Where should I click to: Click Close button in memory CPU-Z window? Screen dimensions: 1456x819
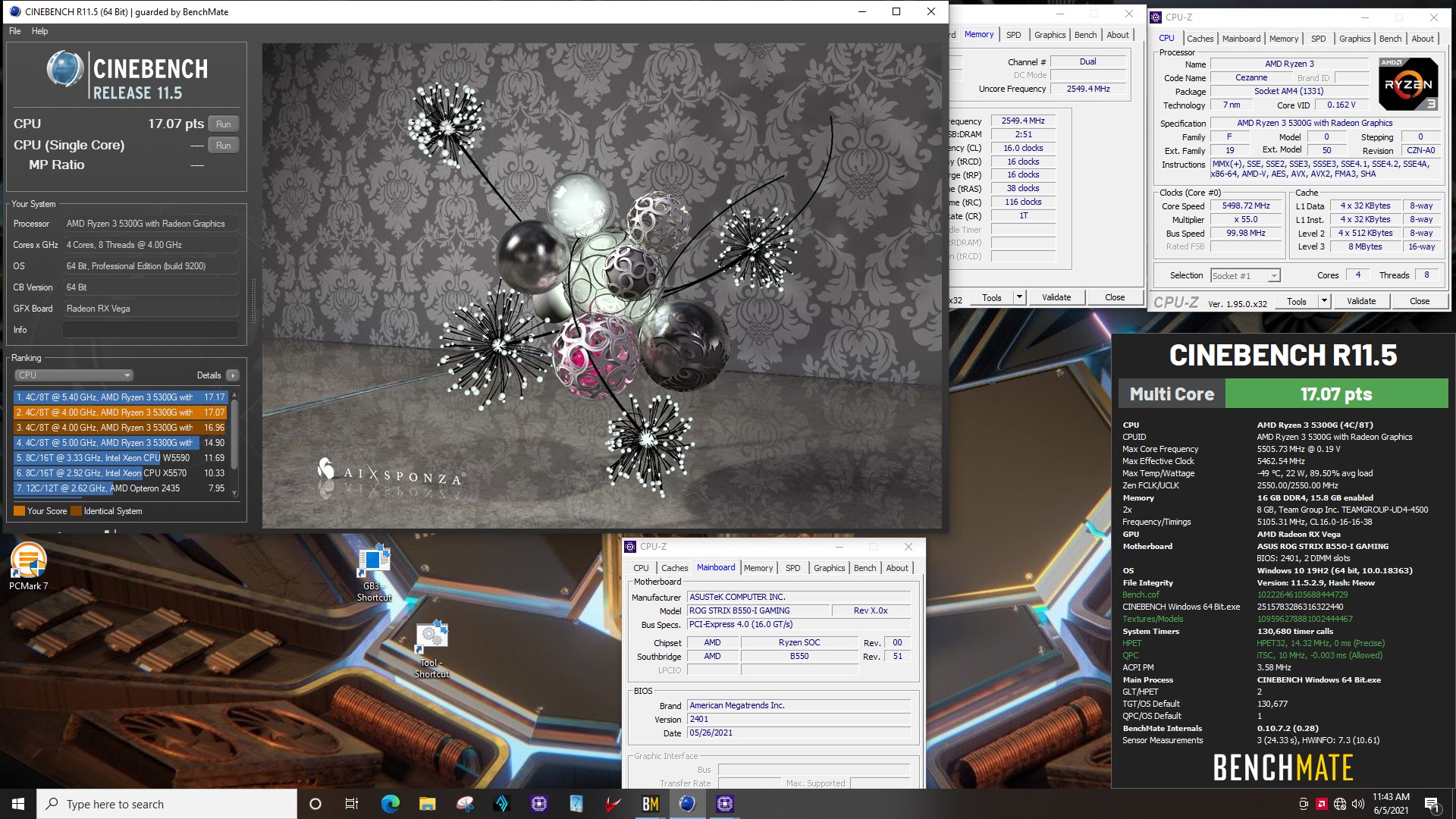tap(1115, 297)
